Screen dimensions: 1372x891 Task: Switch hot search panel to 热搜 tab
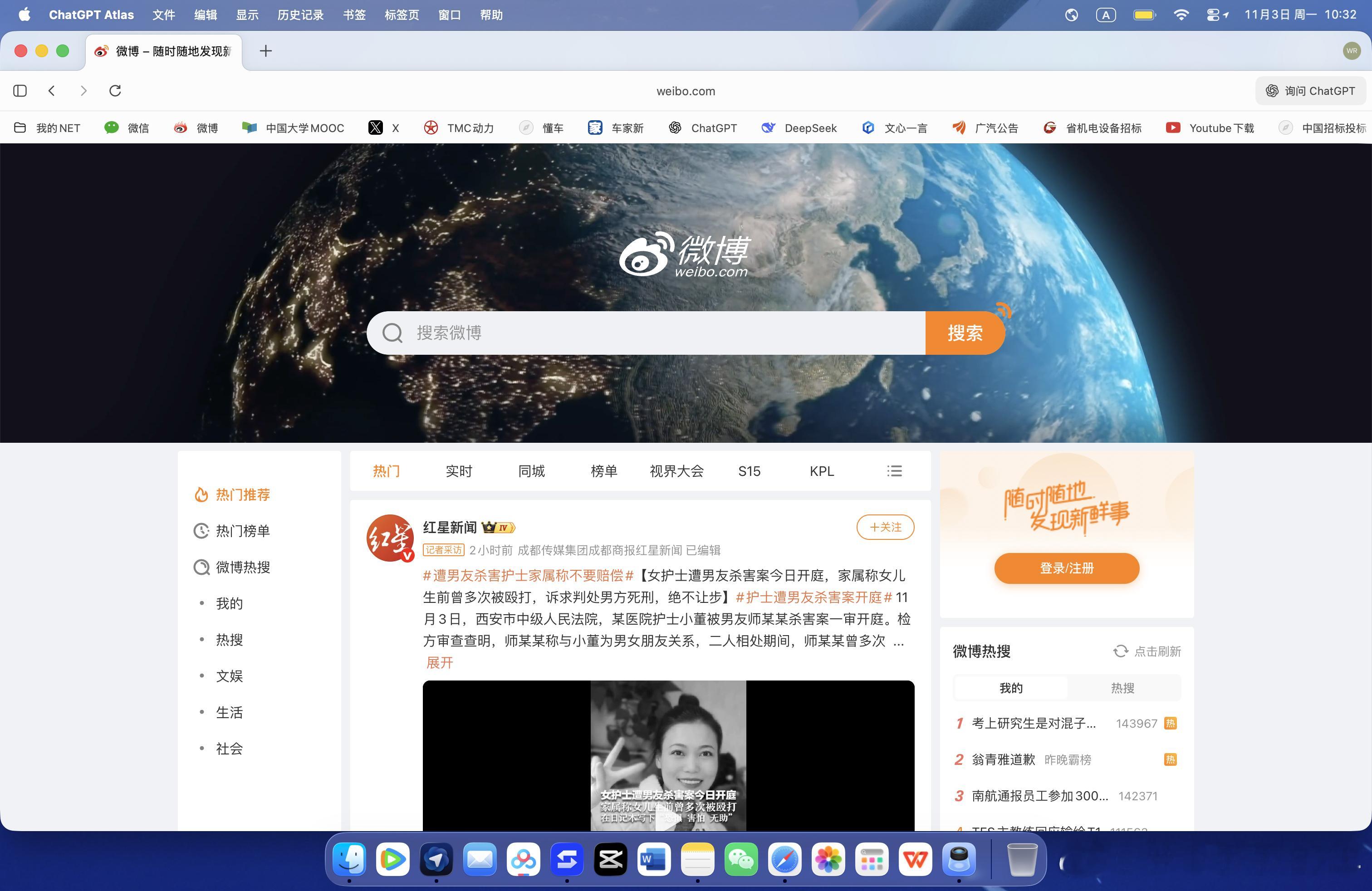point(1122,688)
